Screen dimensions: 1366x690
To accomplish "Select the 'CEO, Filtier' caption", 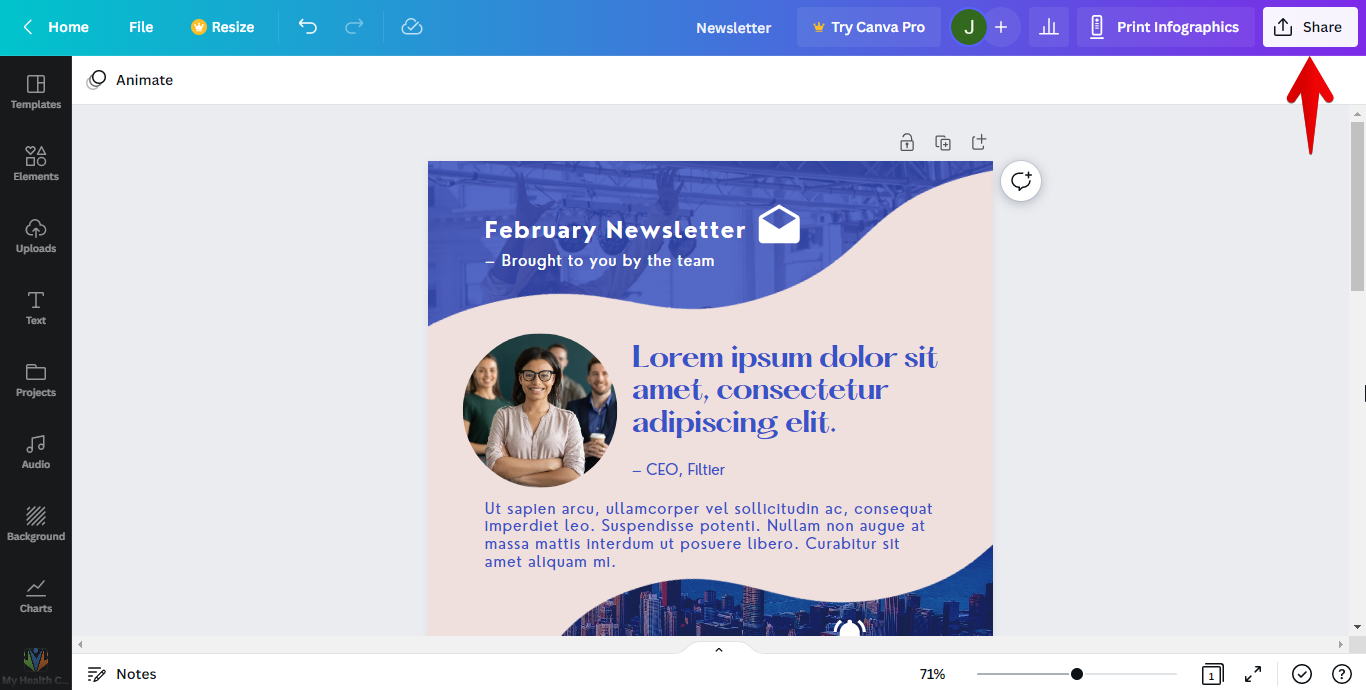I will [x=679, y=470].
